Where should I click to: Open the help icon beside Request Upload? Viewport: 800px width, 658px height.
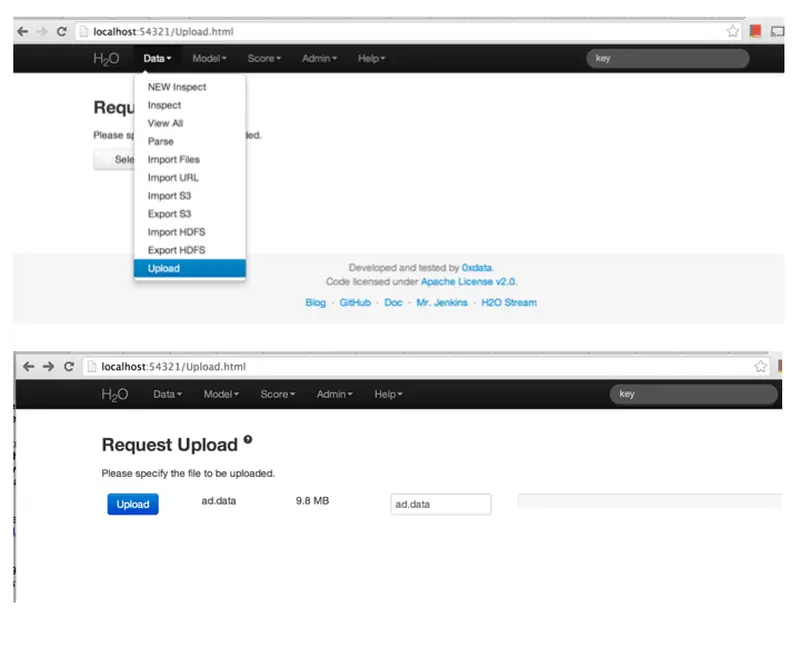(x=247, y=439)
